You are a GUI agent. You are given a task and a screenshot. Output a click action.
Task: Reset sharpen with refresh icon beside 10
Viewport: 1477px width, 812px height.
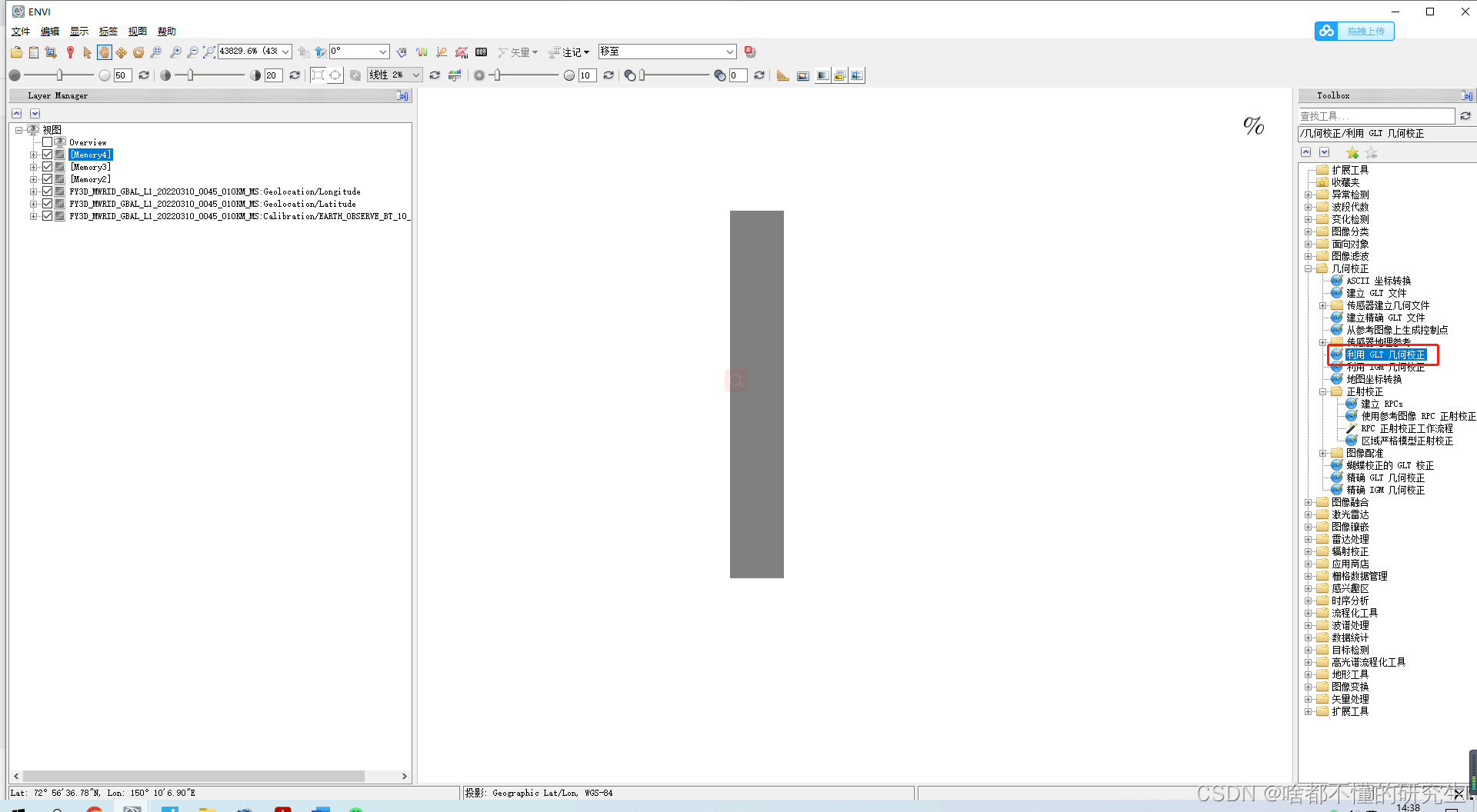608,75
